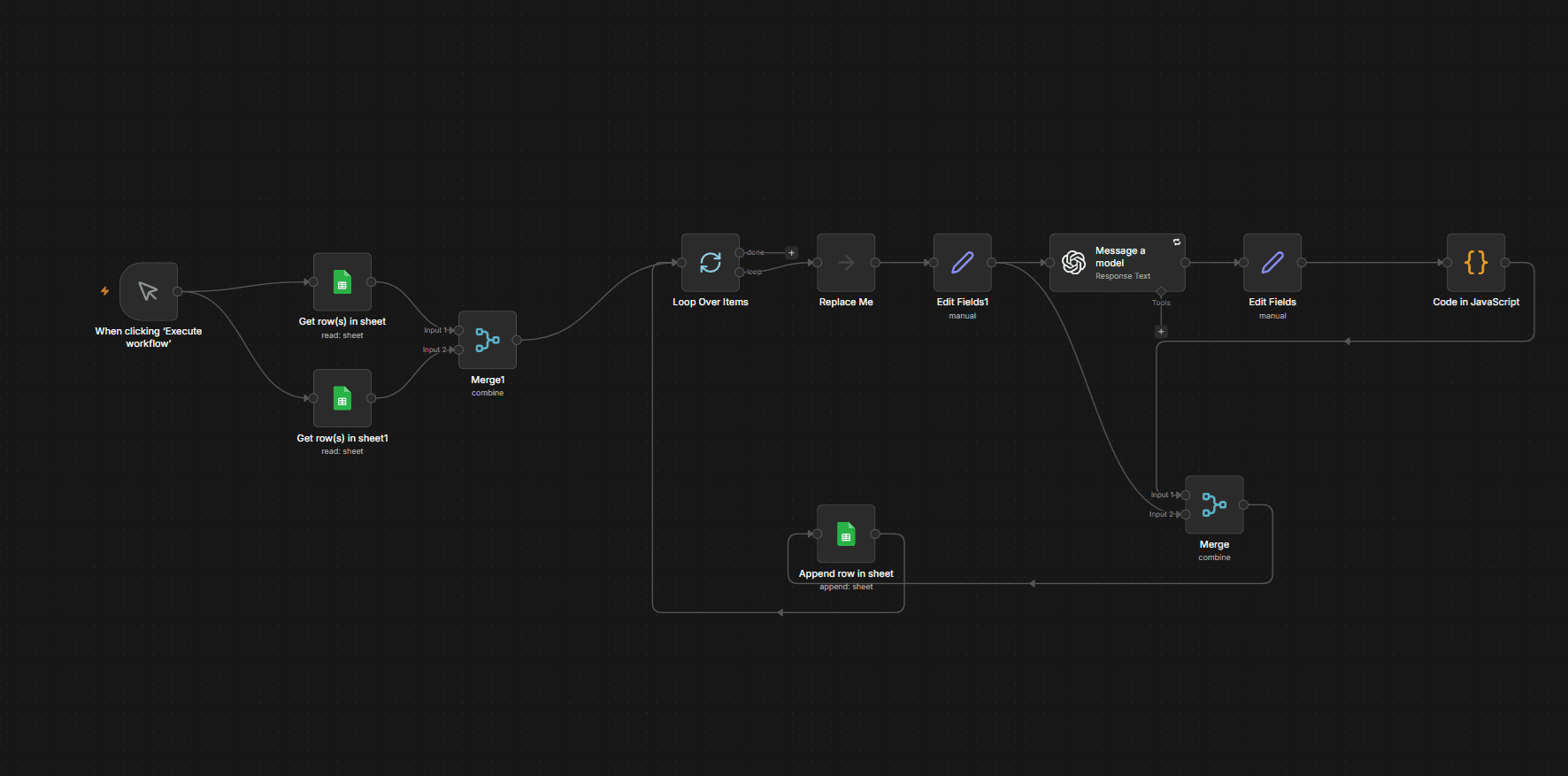Image resolution: width=1568 pixels, height=776 pixels.
Task: Select the "Response Text" subtitle
Action: pos(1123,276)
